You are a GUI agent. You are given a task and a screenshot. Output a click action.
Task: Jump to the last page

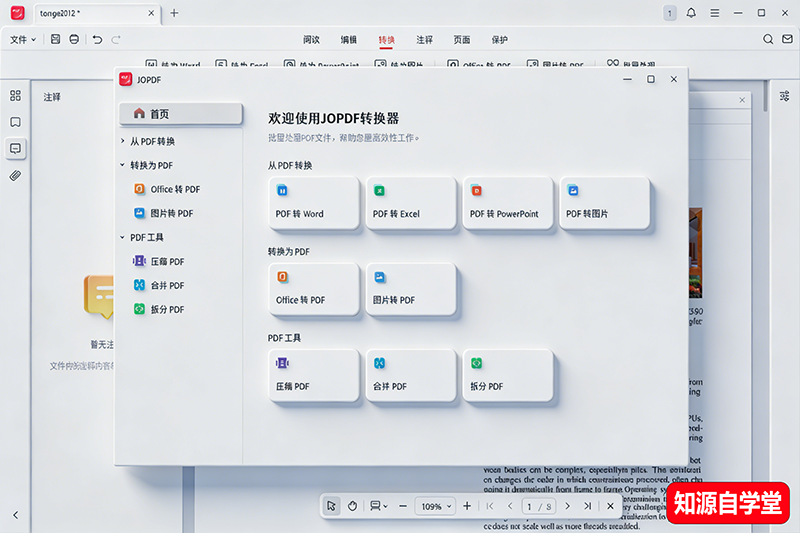[x=588, y=506]
